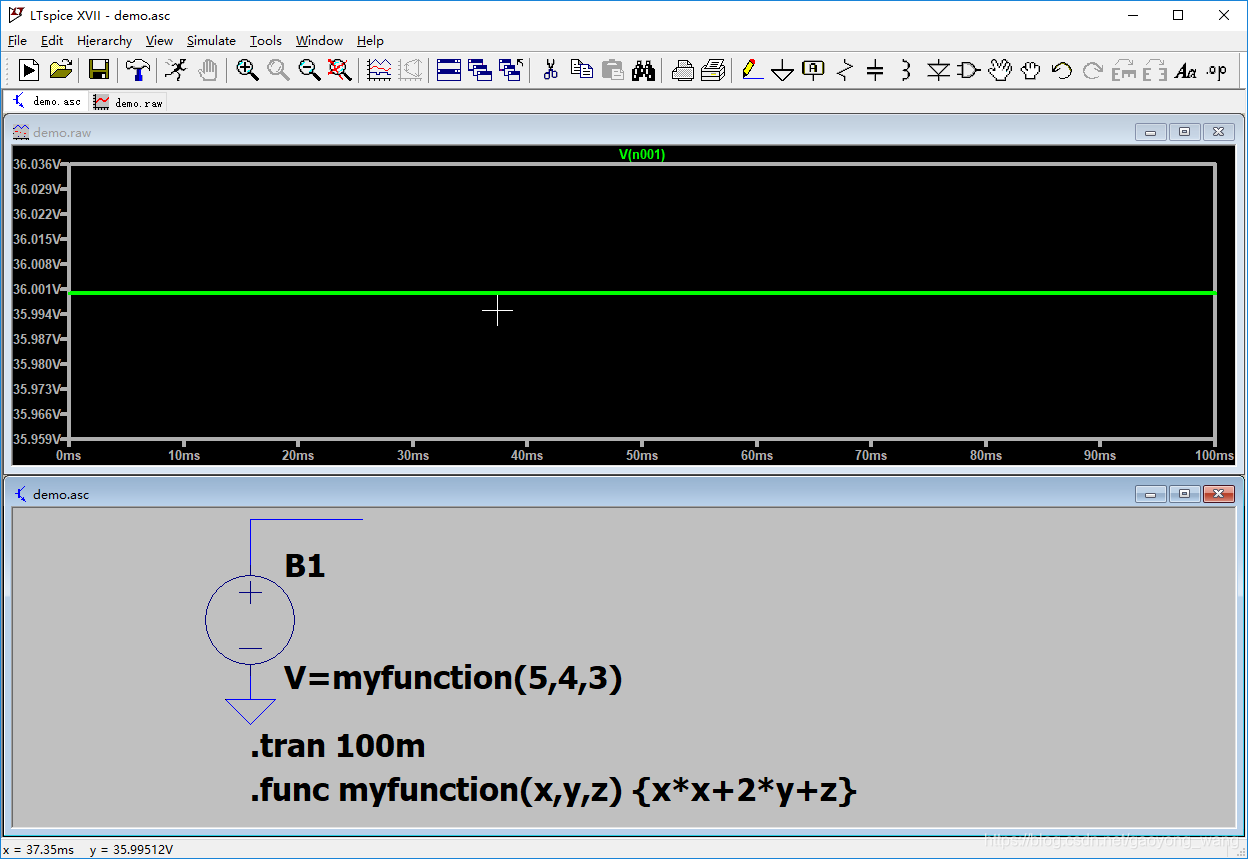Open the Simulate menu
Image resolution: width=1248 pixels, height=859 pixels.
[x=211, y=41]
